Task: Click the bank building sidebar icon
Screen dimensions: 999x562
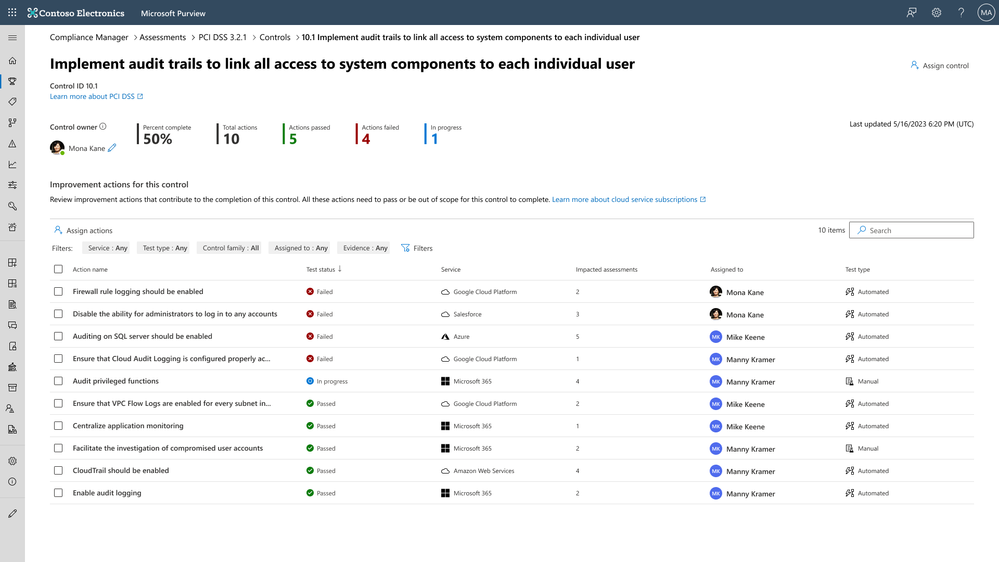Action: coord(12,367)
